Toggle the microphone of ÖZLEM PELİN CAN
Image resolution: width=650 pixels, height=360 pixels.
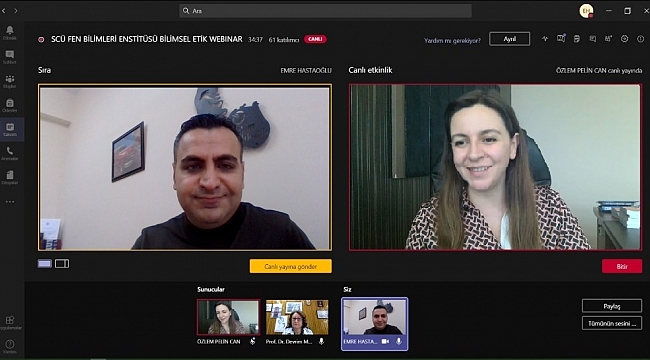tap(252, 341)
